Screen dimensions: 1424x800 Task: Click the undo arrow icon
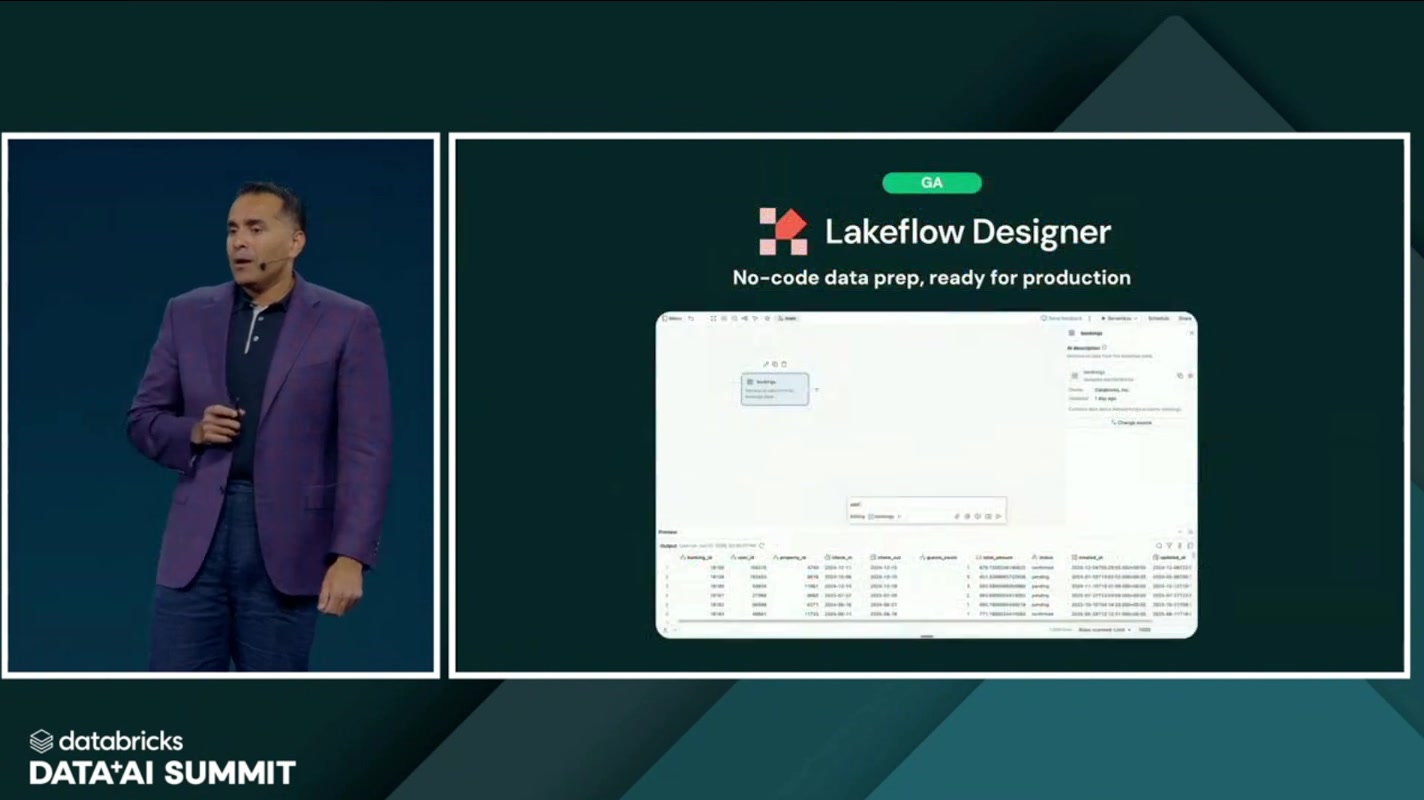pyautogui.click(x=691, y=318)
